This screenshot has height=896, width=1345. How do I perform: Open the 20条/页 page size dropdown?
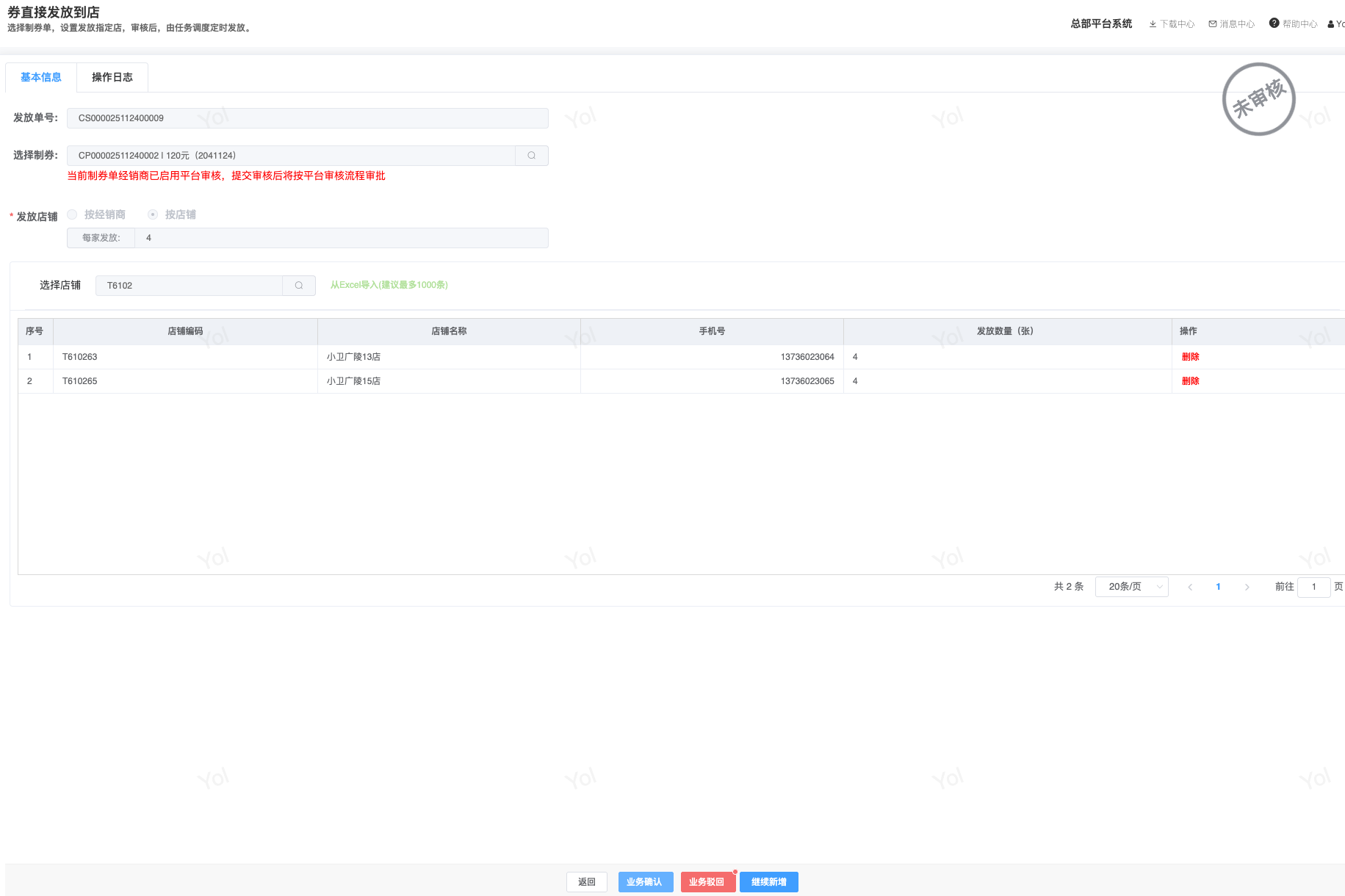1131,587
